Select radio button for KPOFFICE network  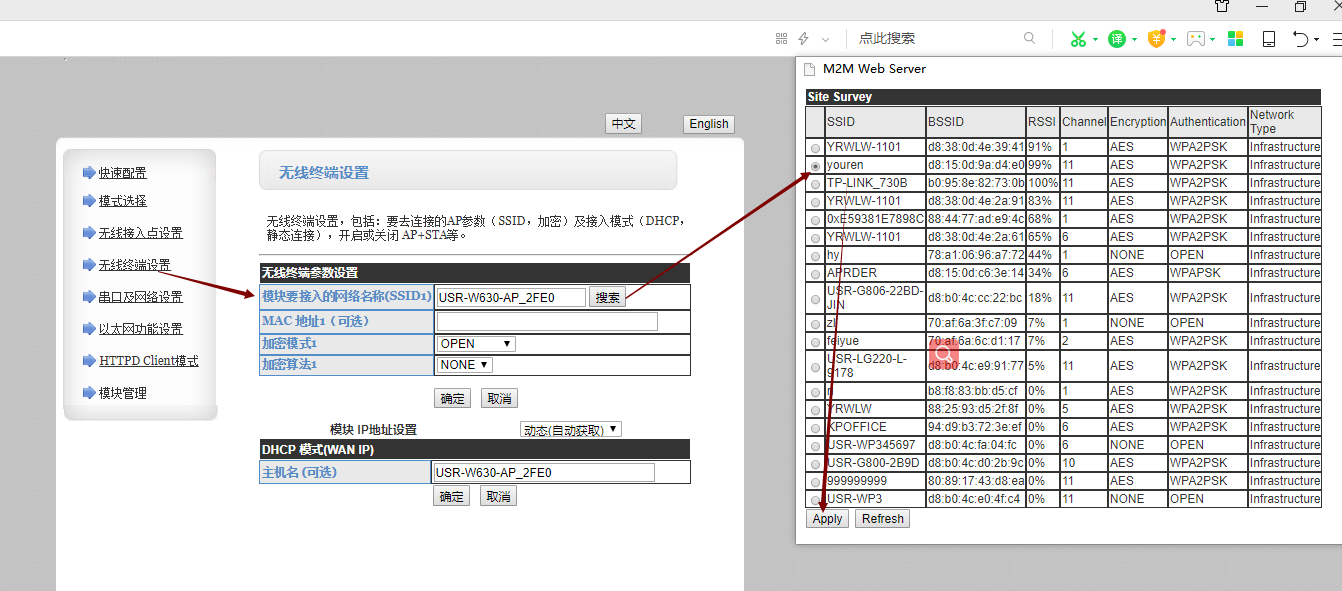tap(816, 428)
